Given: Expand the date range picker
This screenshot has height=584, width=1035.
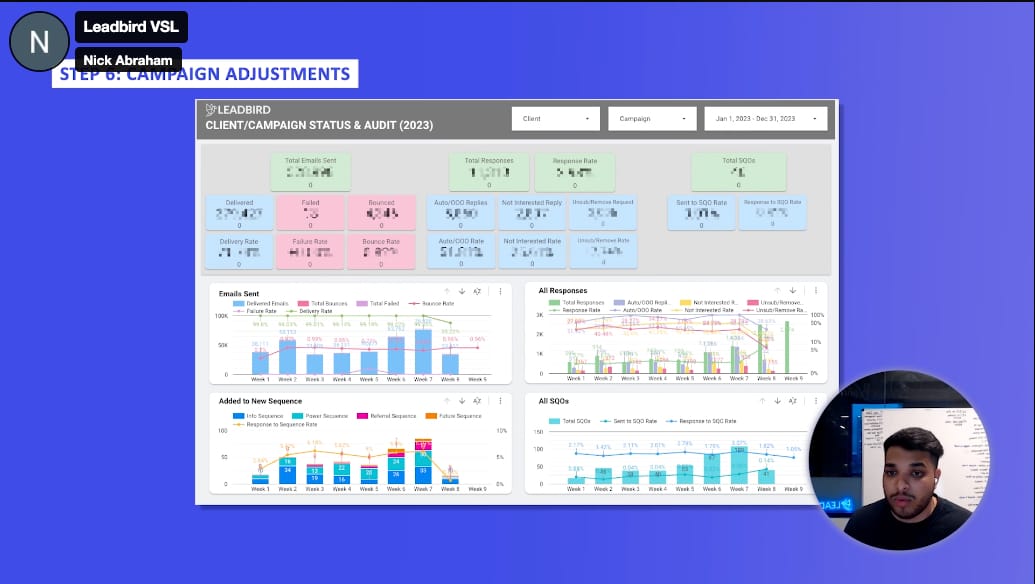Looking at the screenshot, I should pos(766,118).
